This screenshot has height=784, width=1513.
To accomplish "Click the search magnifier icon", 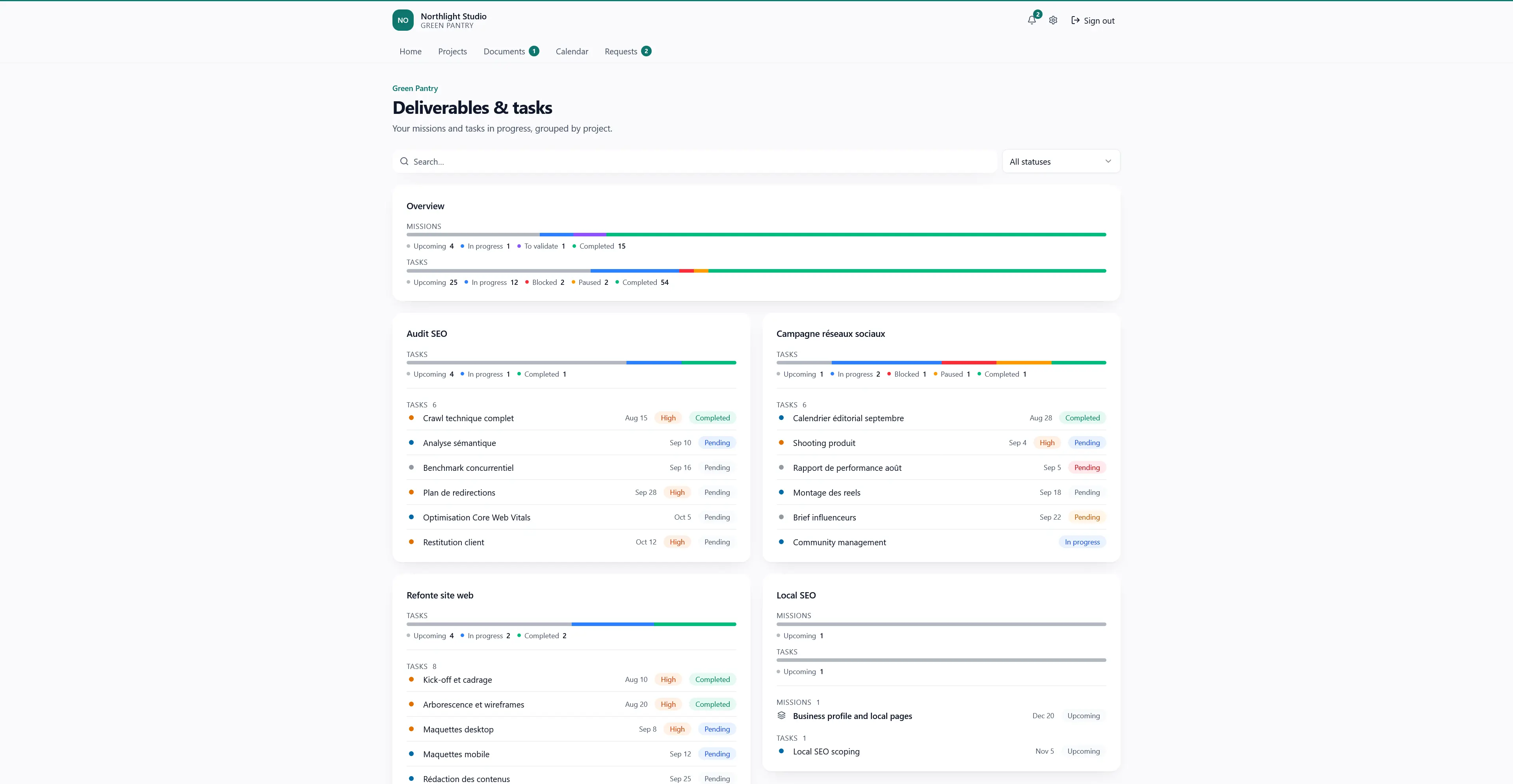I will pos(404,162).
